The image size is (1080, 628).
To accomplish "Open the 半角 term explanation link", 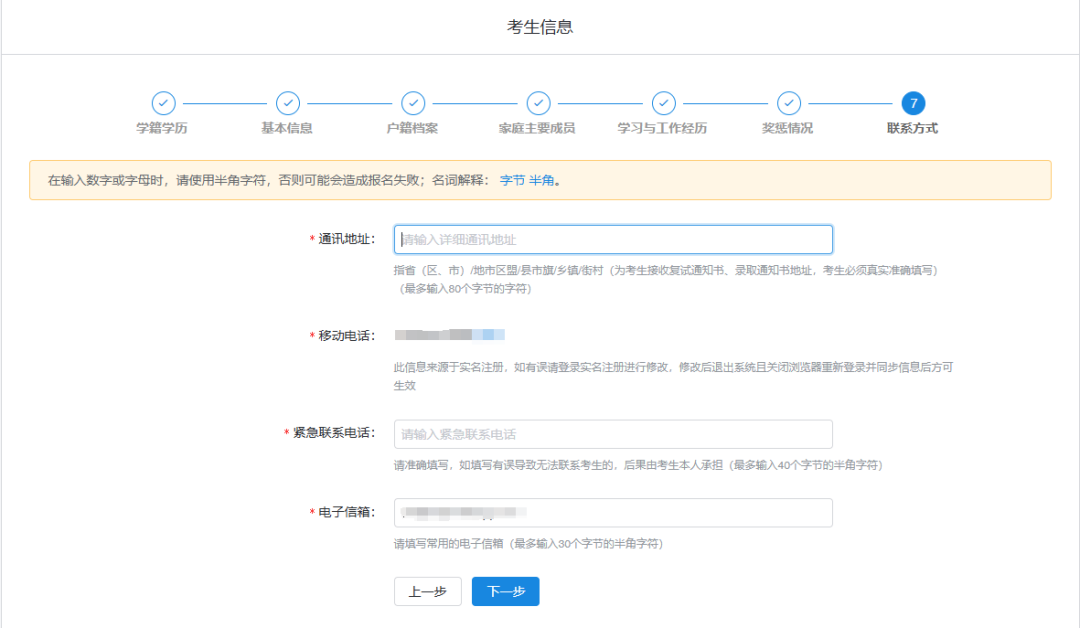I will pos(541,181).
